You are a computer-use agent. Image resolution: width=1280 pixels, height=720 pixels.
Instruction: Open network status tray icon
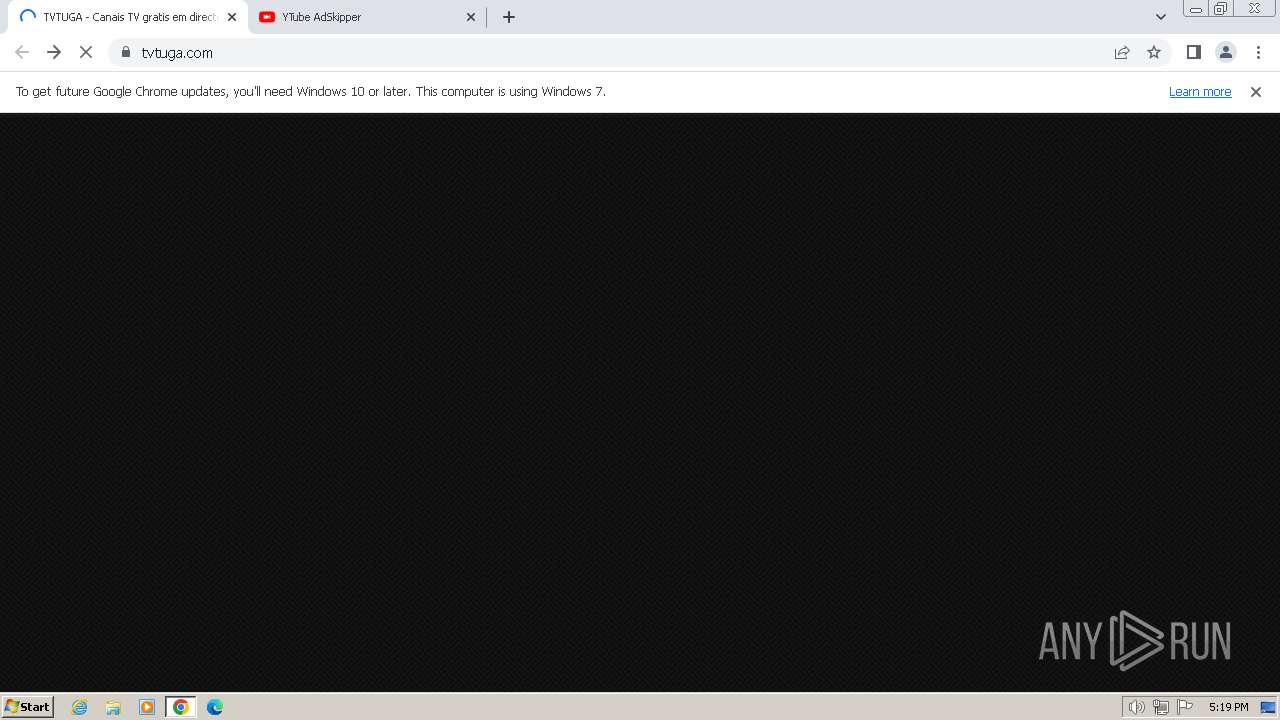click(x=1161, y=707)
